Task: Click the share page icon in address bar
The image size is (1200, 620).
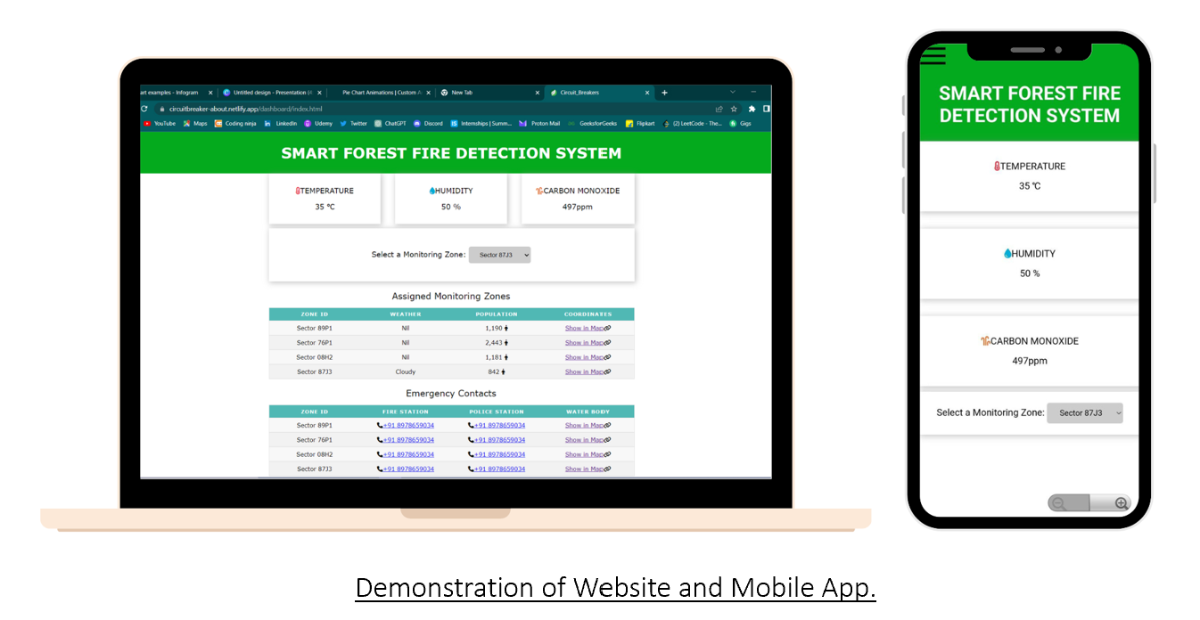Action: tap(719, 109)
